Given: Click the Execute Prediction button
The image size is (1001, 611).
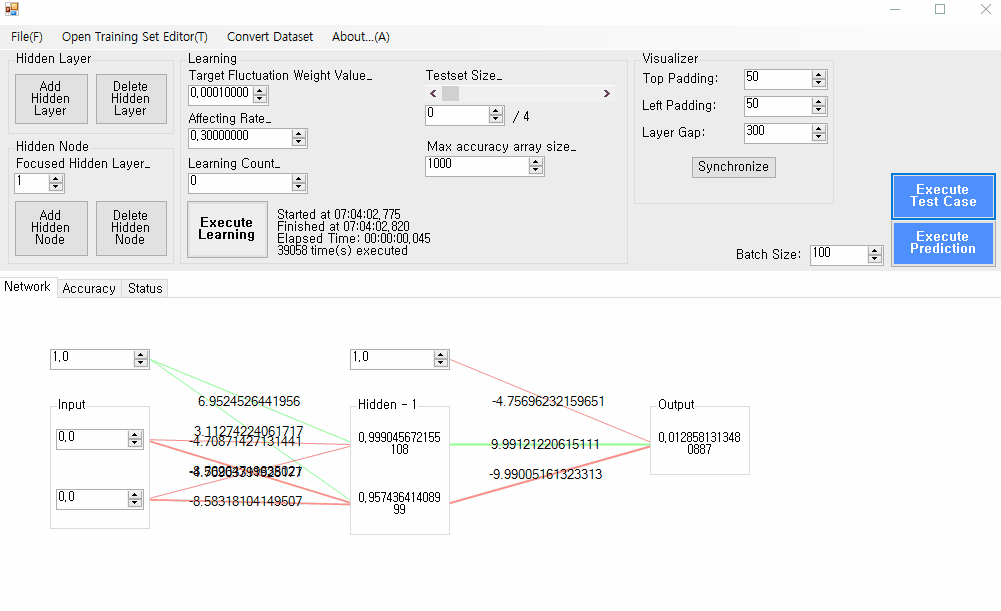Looking at the screenshot, I should pos(942,243).
